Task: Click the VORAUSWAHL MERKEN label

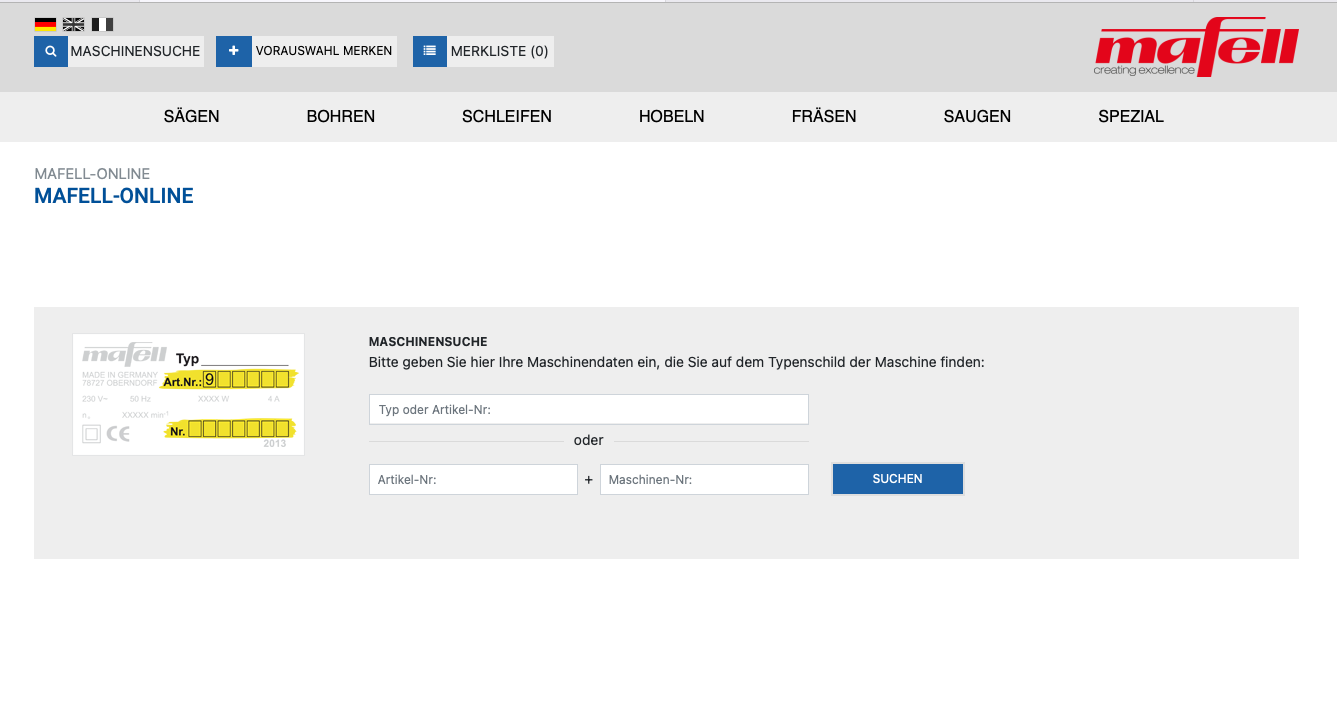Action: (323, 51)
